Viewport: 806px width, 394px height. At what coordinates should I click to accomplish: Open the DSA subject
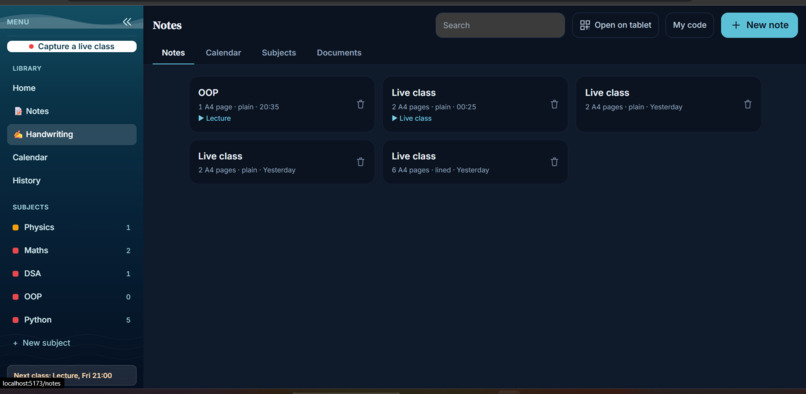72,274
